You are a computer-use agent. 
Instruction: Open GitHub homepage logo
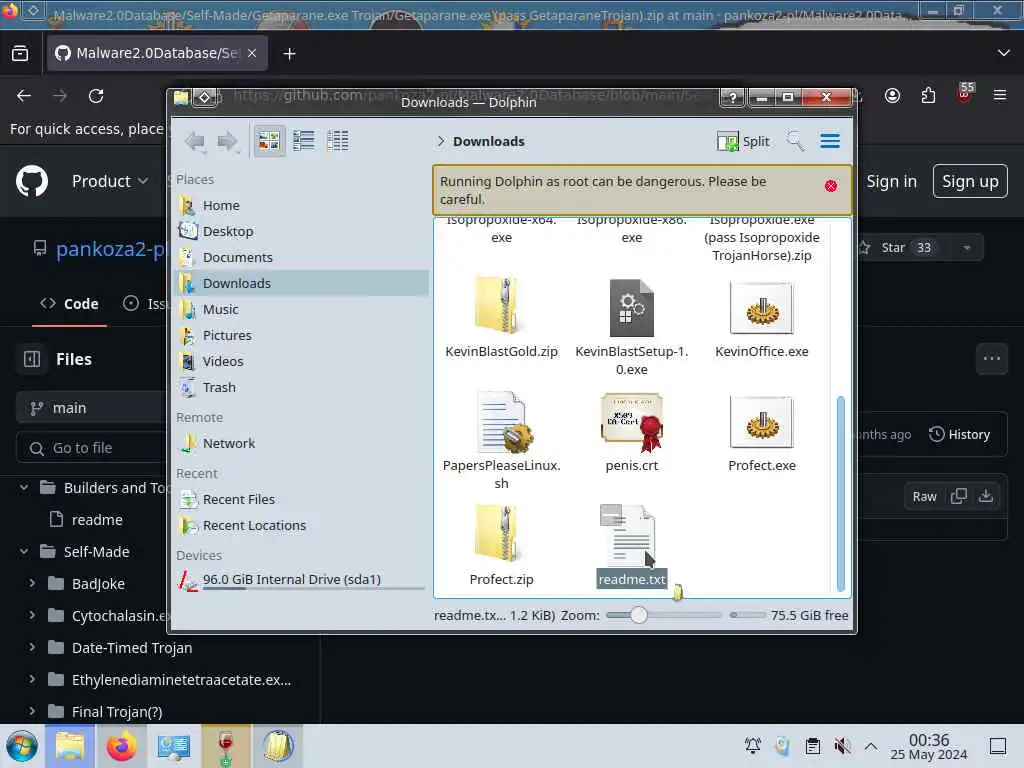click(x=31, y=181)
